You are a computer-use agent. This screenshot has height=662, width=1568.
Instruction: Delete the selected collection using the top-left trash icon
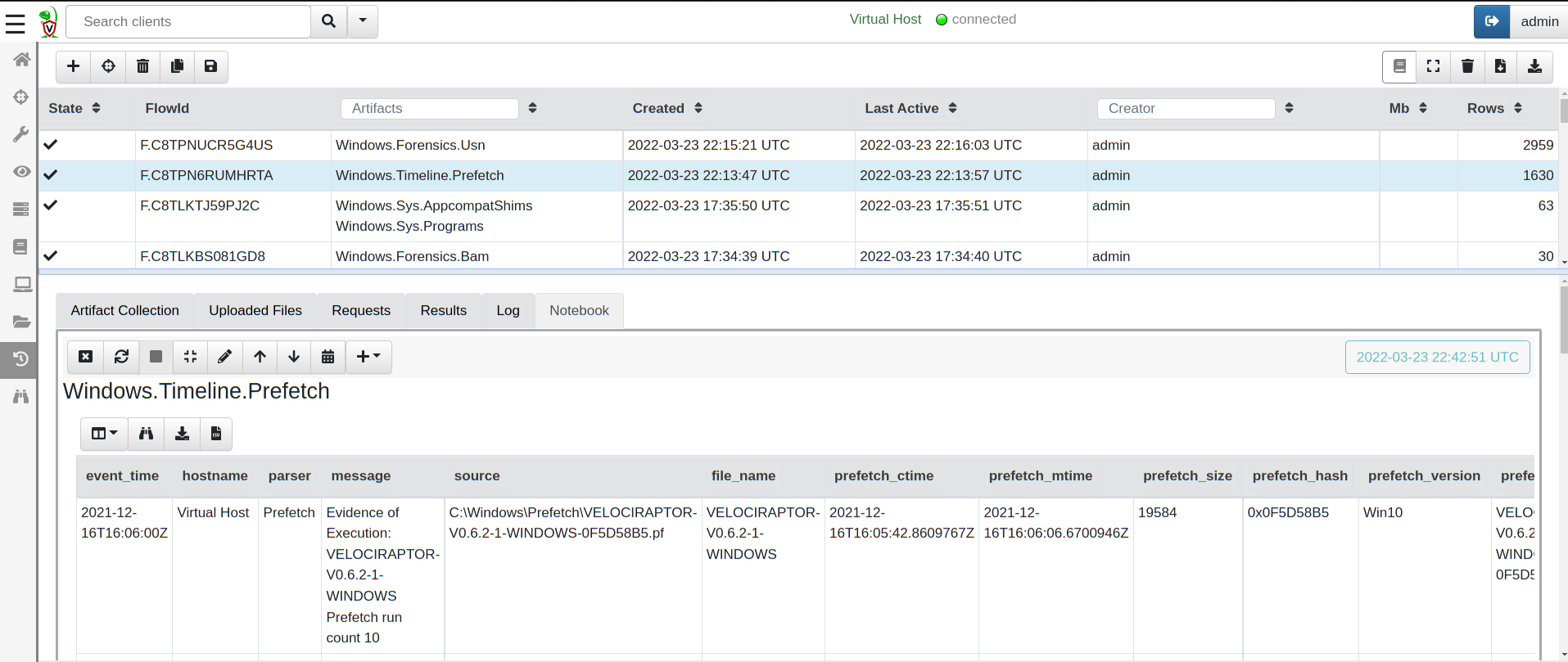click(142, 66)
